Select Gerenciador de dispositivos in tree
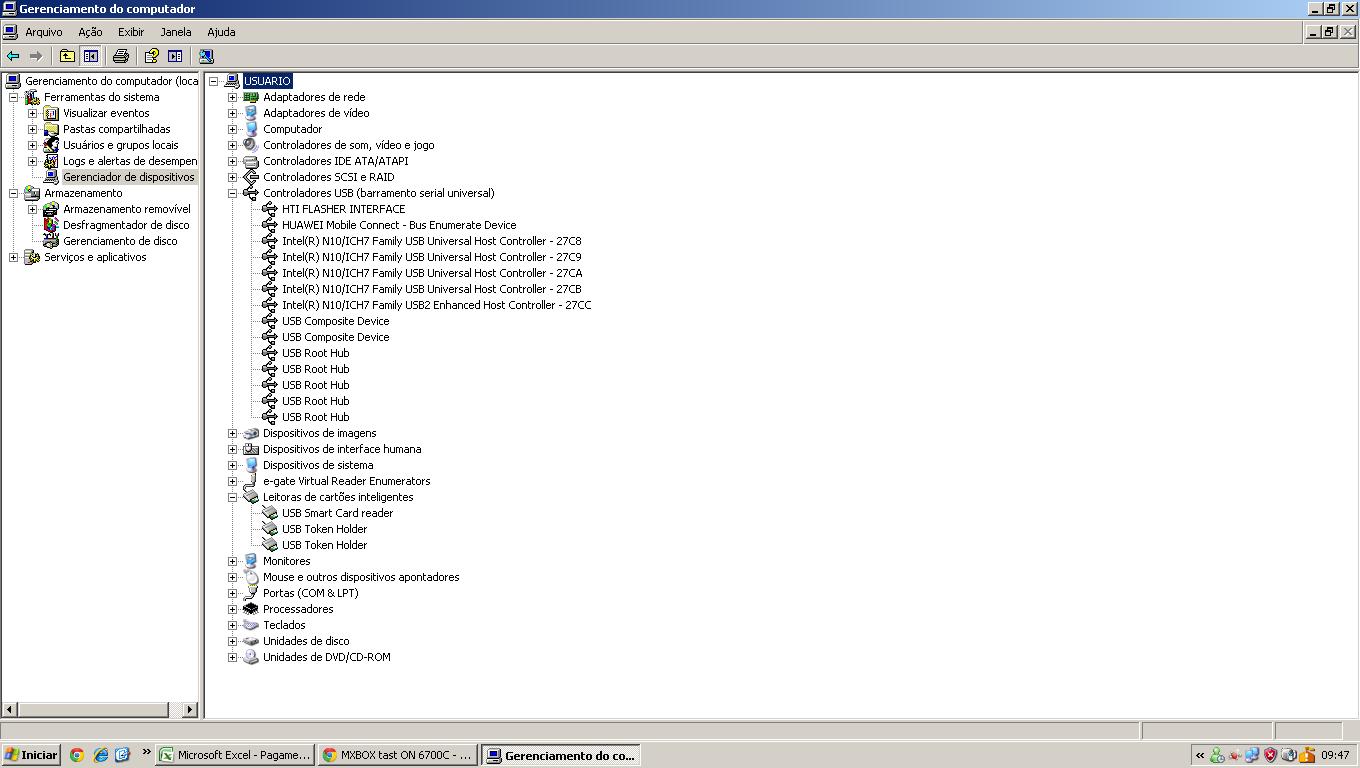Viewport: 1360px width, 768px height. point(128,177)
